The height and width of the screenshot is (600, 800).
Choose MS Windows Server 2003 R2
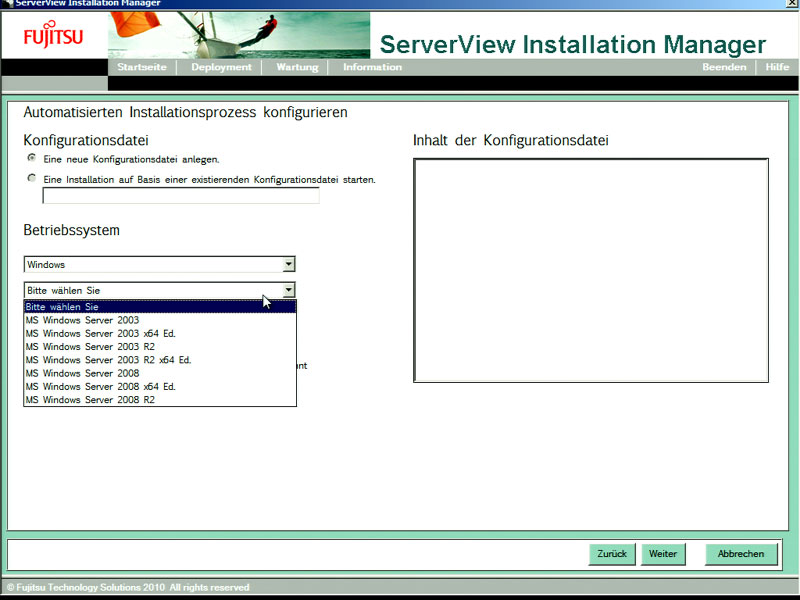pyautogui.click(x=160, y=346)
